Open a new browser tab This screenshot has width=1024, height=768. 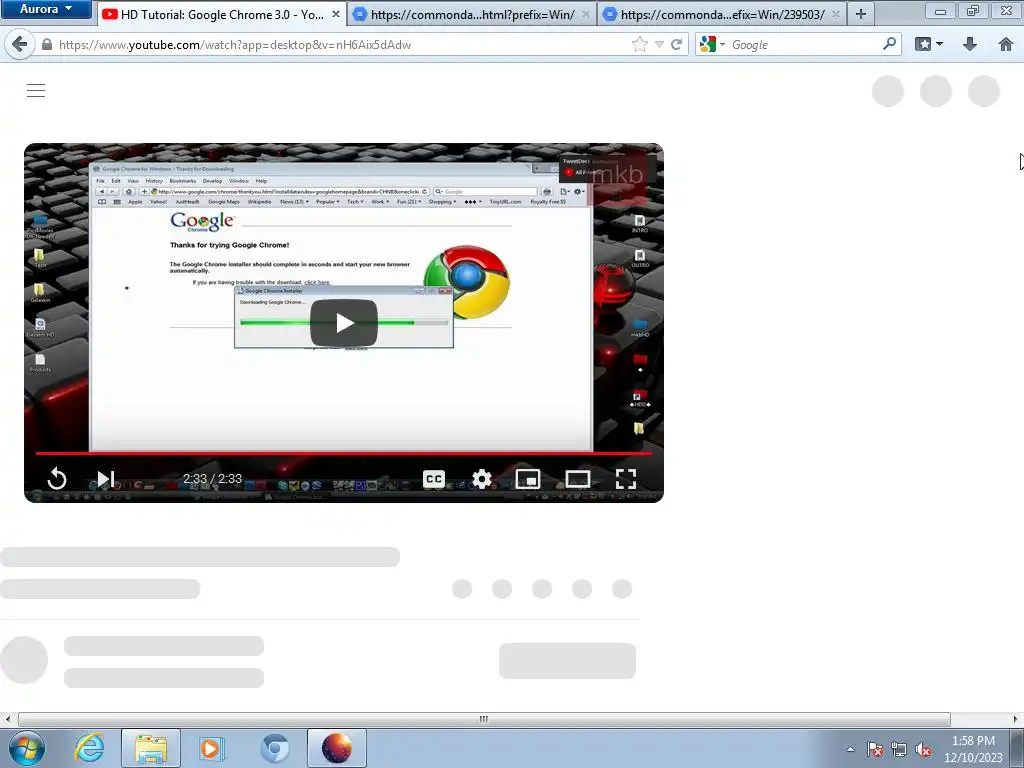[861, 14]
